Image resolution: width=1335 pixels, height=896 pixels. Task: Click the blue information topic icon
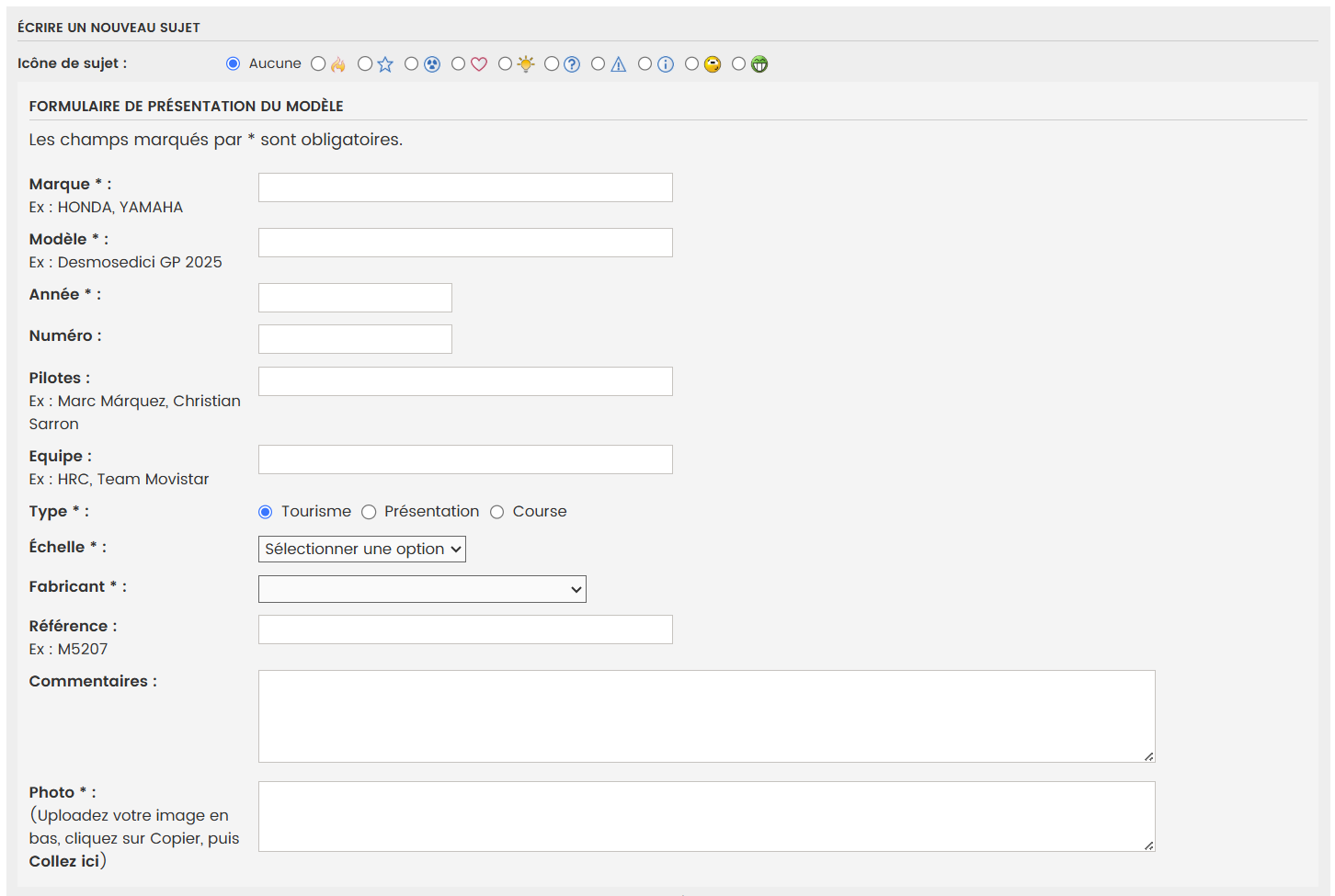[666, 64]
